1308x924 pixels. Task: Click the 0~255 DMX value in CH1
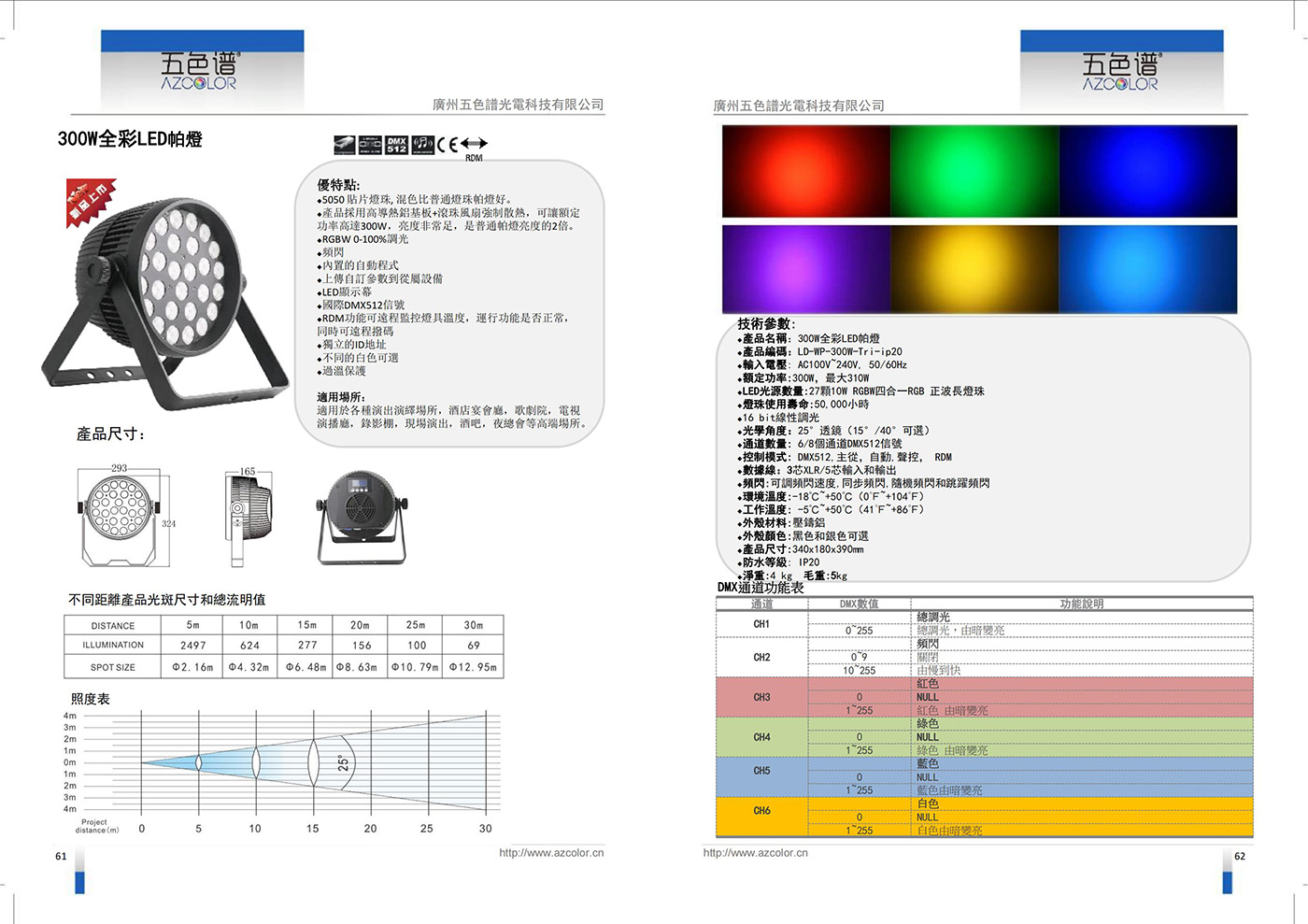[860, 631]
